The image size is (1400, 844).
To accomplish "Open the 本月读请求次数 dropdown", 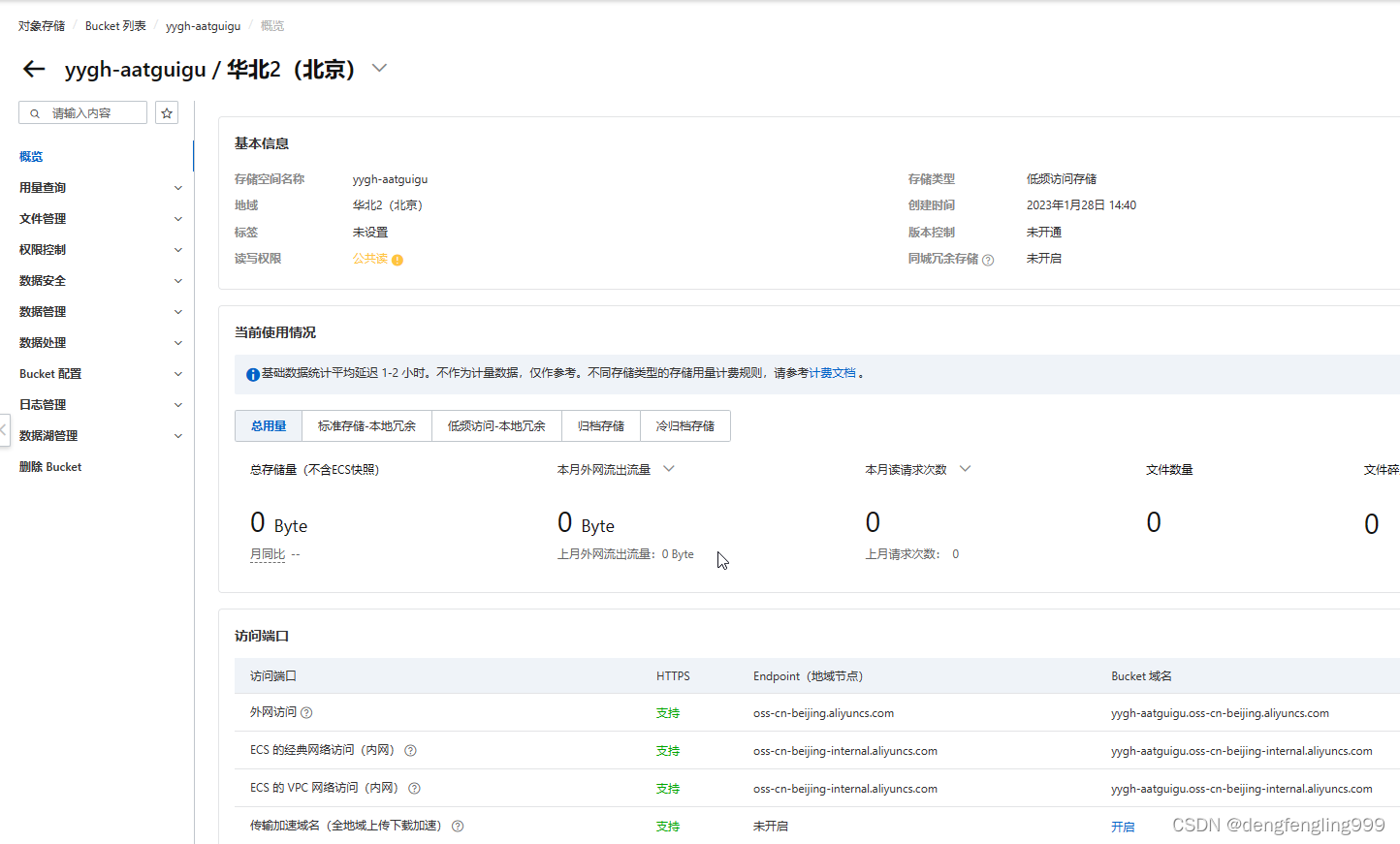I will coord(965,469).
